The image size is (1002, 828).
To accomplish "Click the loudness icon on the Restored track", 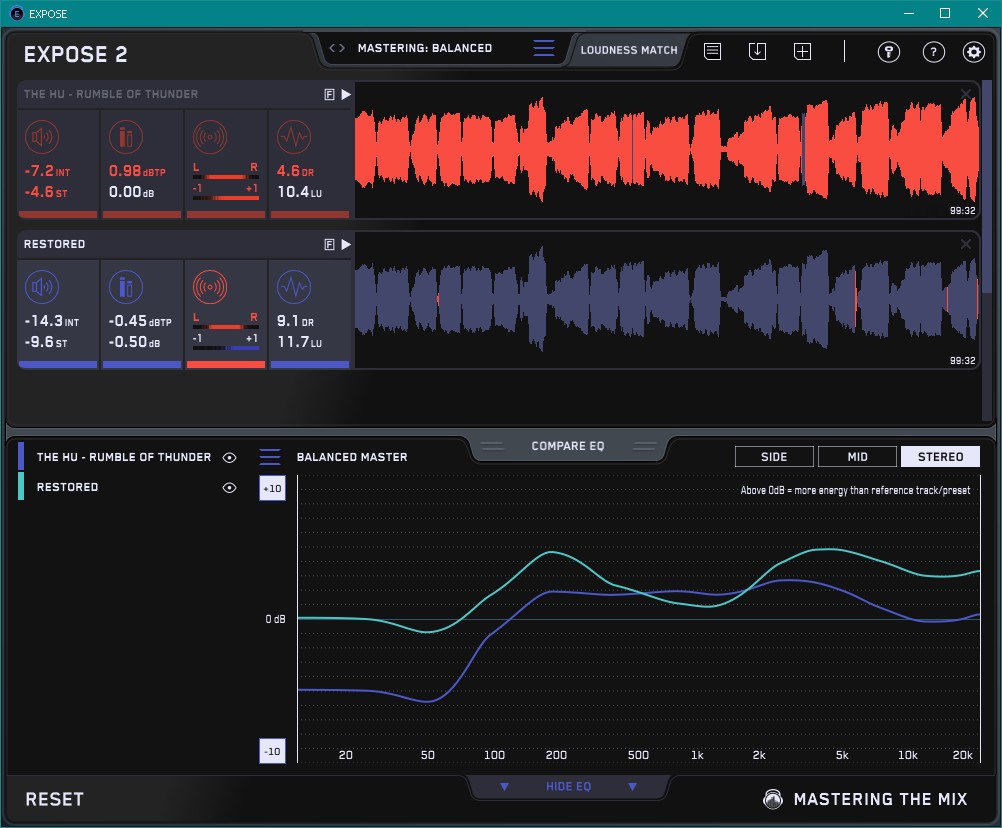I will [x=41, y=288].
